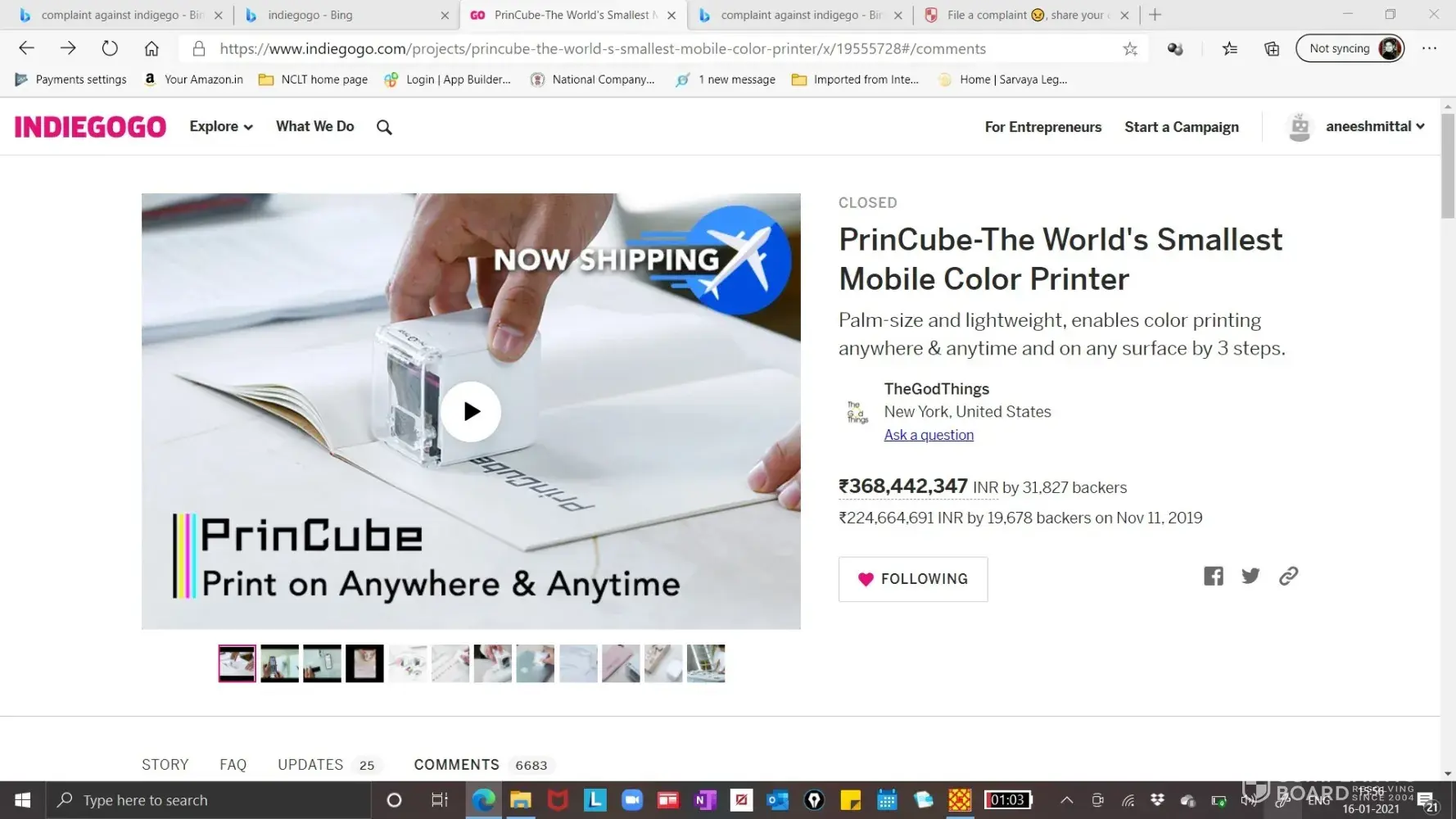Open File Explorer from the taskbar
The width and height of the screenshot is (1456, 819).
(521, 800)
